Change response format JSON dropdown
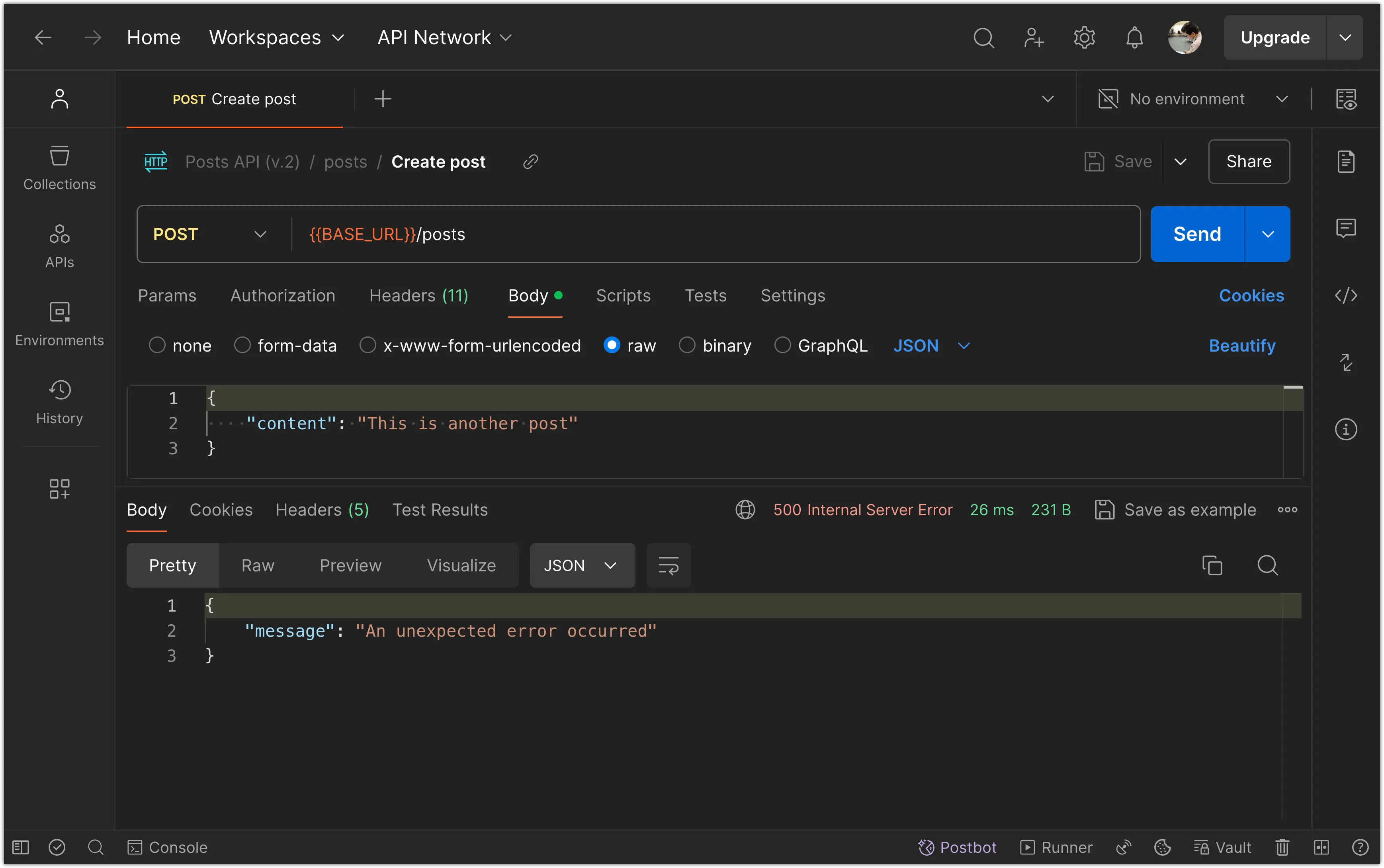This screenshot has width=1384, height=868. pos(582,565)
